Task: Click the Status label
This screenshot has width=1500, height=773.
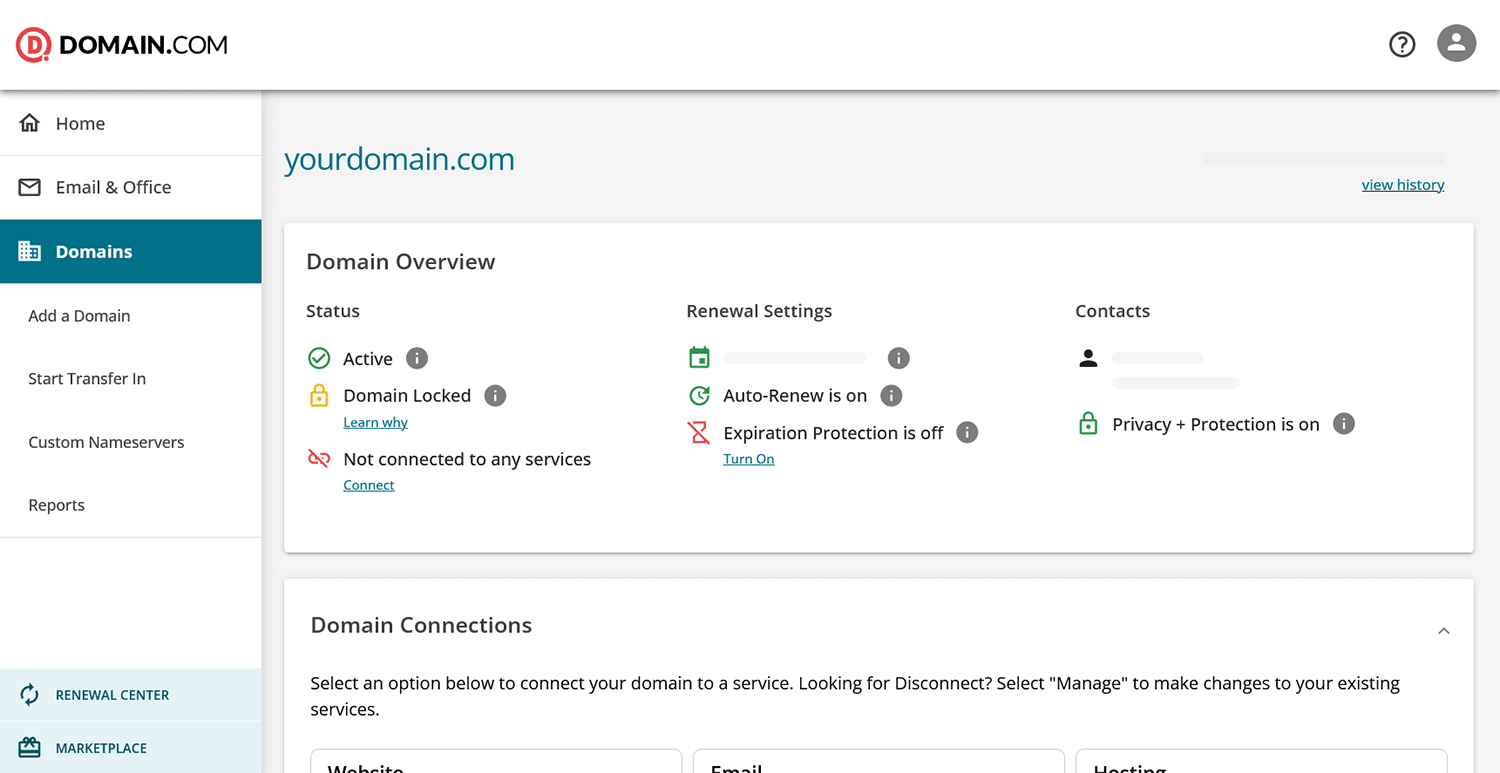Action: pyautogui.click(x=333, y=311)
